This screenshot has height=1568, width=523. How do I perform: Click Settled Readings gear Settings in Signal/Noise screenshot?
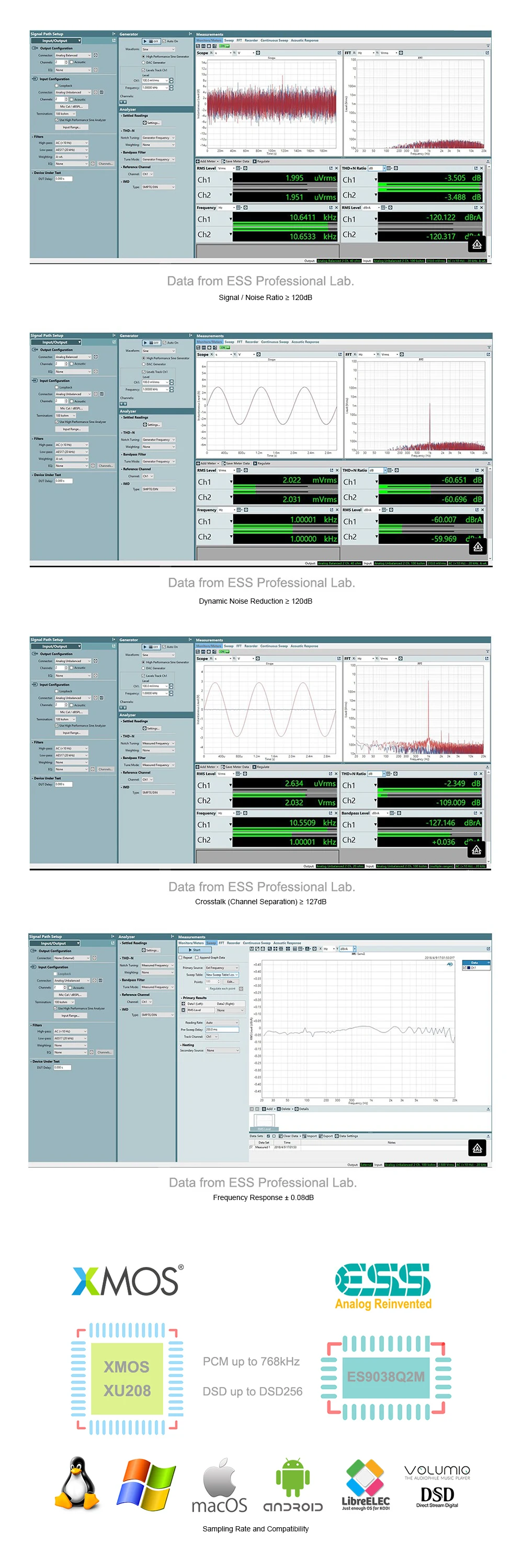[152, 122]
